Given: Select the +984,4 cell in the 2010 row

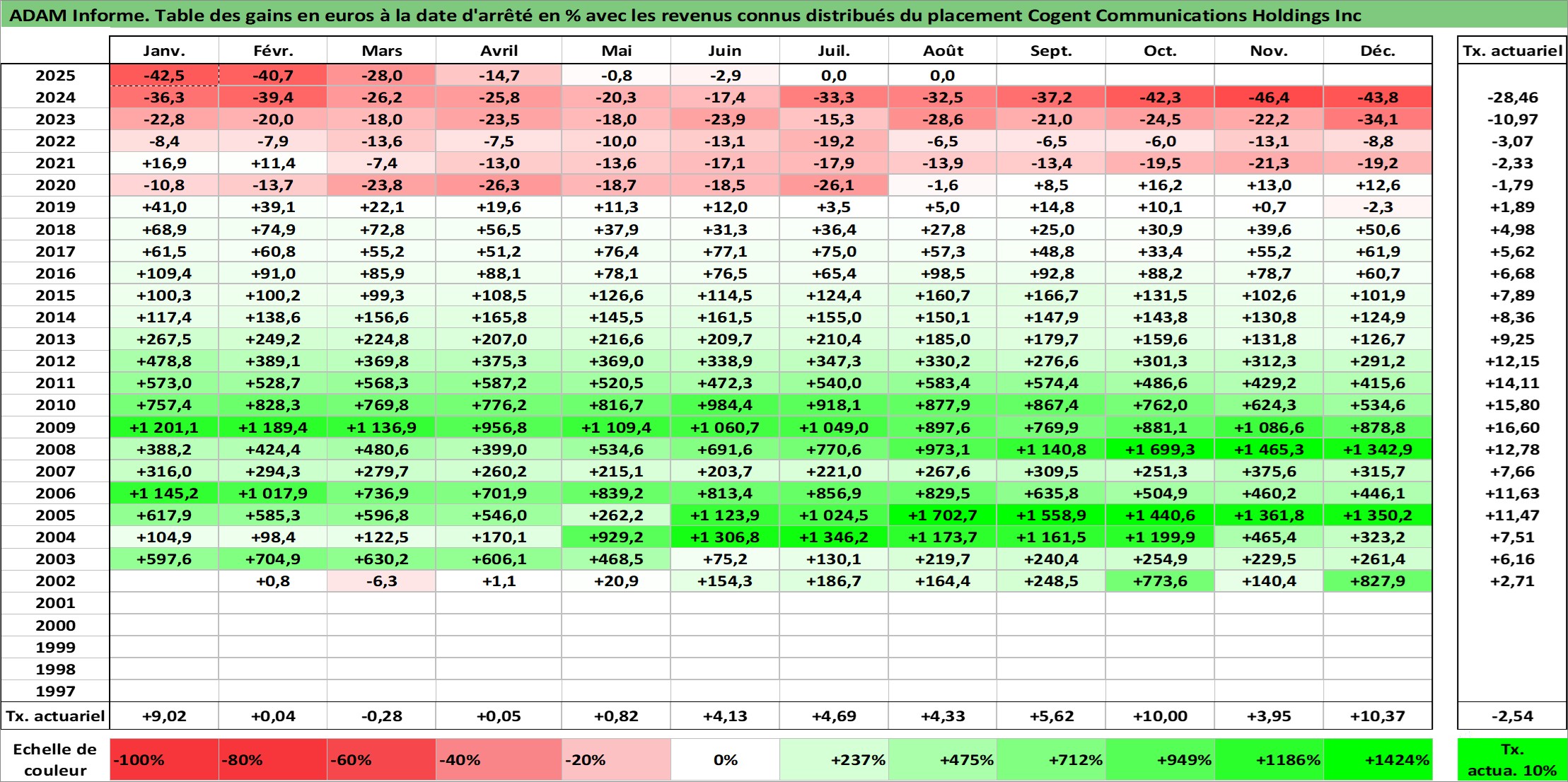Looking at the screenshot, I should [725, 405].
